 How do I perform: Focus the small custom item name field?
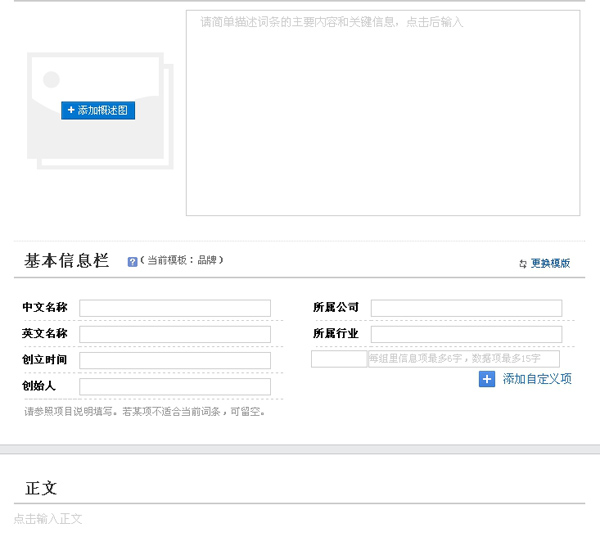[x=339, y=359]
